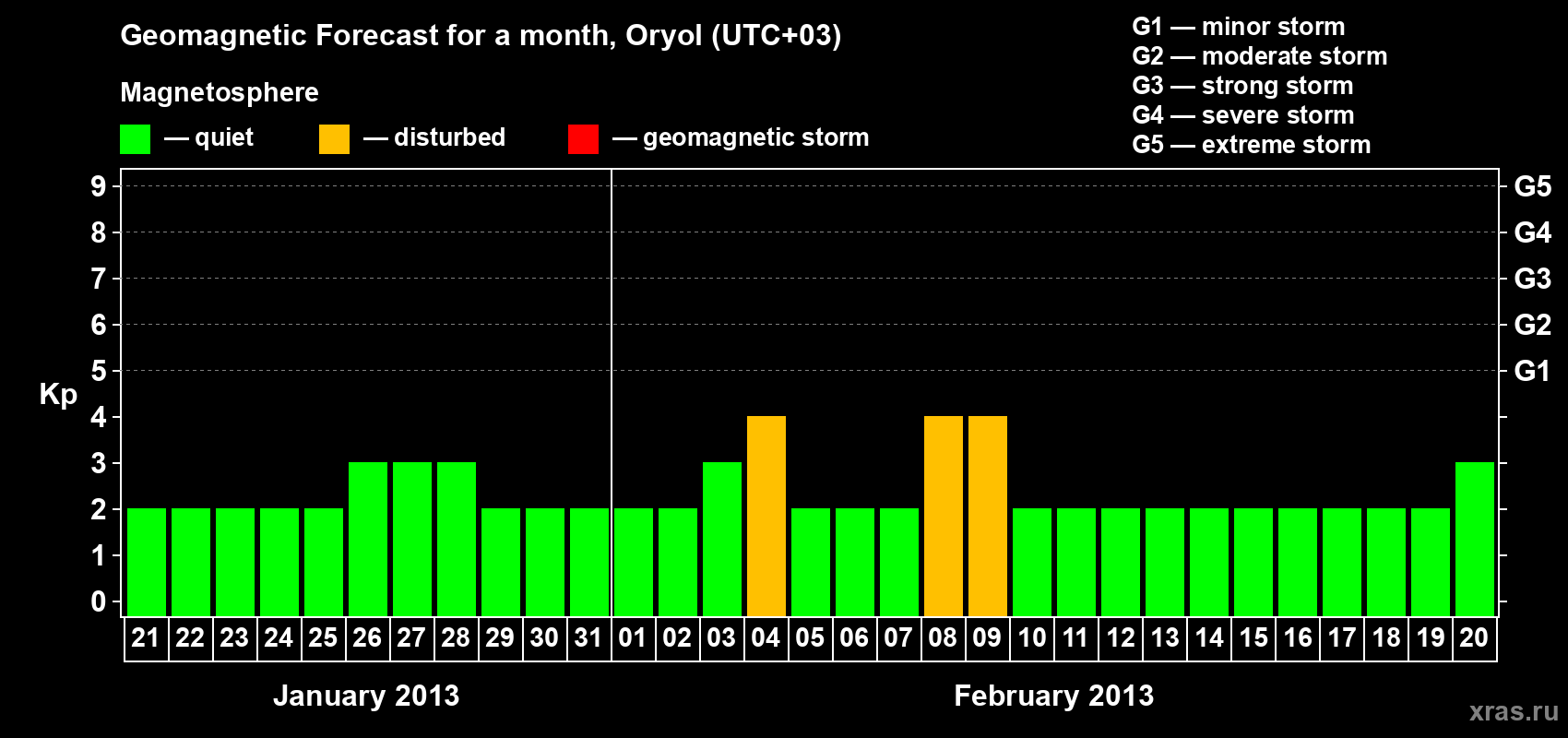
Task: Click the green bar for January 21
Action: (147, 562)
